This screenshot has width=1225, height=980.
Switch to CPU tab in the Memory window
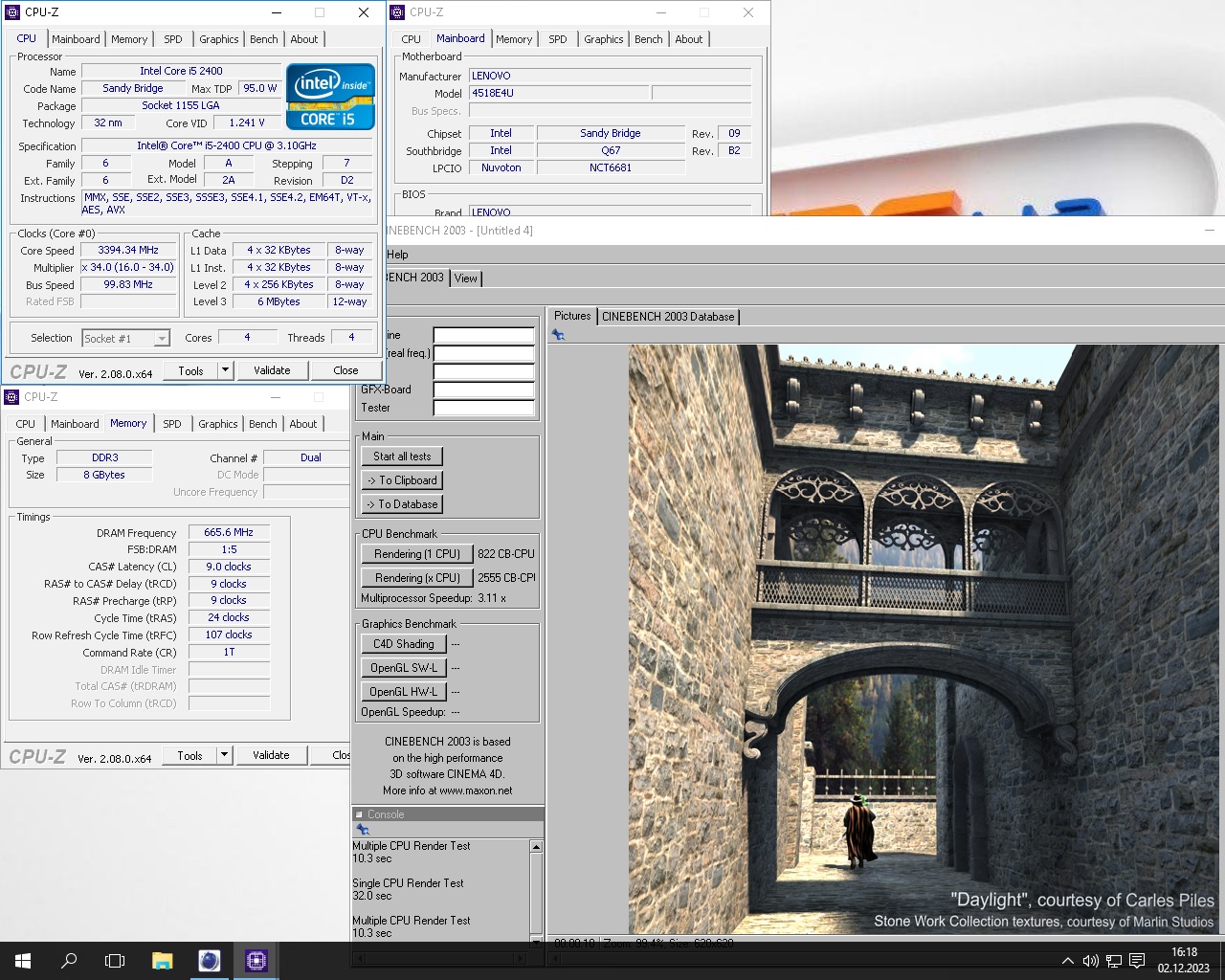pyautogui.click(x=26, y=424)
